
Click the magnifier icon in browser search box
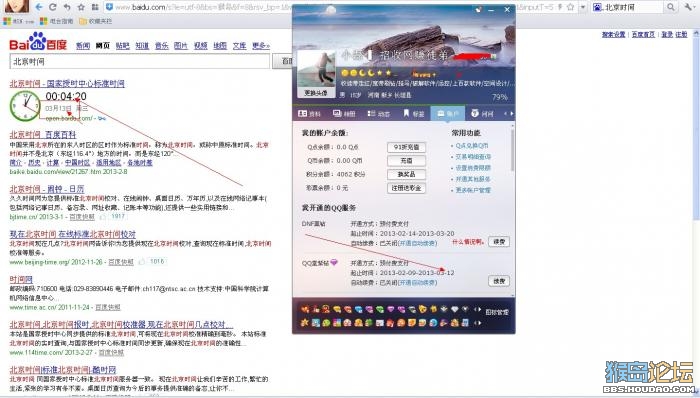coord(671,7)
